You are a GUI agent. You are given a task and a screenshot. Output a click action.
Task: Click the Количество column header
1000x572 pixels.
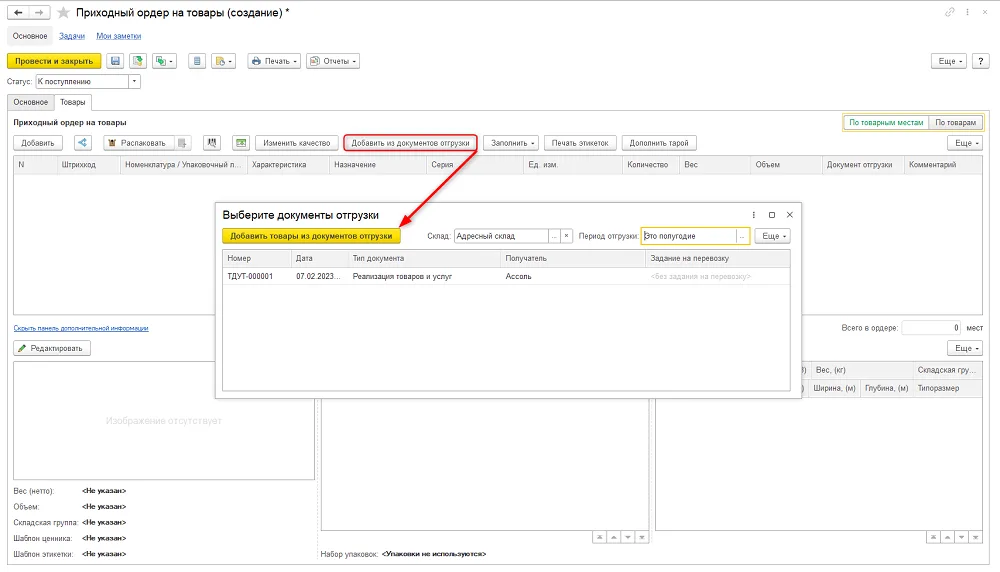651,165
